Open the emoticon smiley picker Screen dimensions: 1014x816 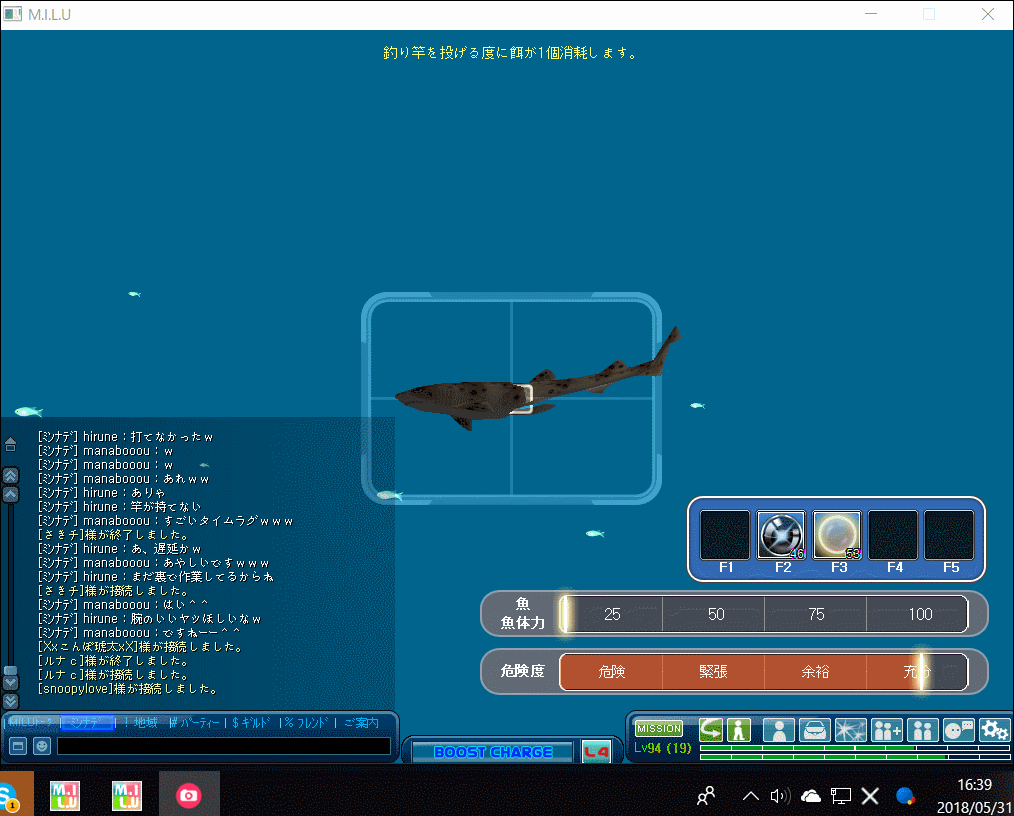tap(42, 746)
